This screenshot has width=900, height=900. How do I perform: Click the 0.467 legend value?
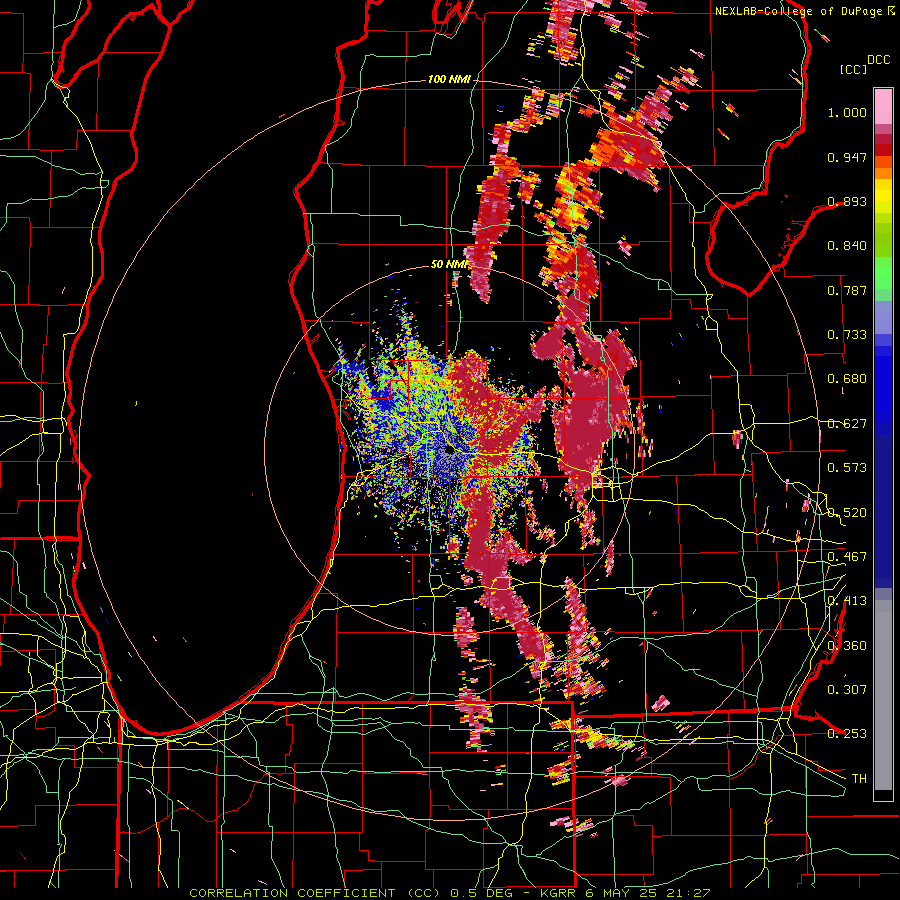tap(847, 557)
